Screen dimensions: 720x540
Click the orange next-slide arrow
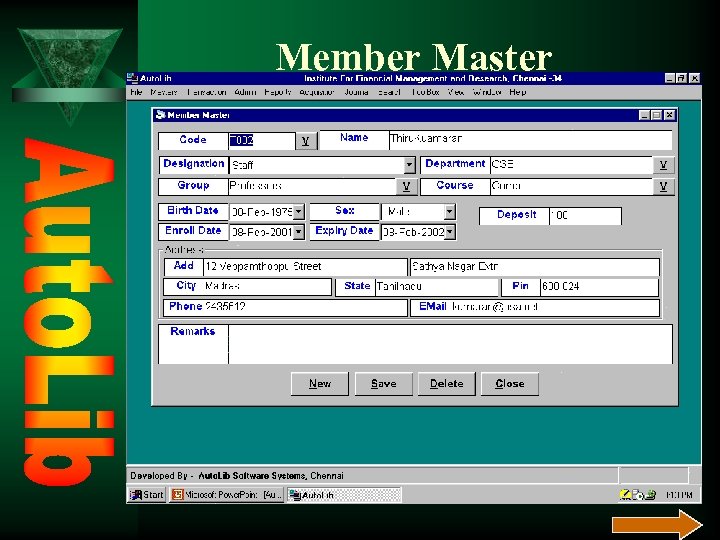[657, 524]
